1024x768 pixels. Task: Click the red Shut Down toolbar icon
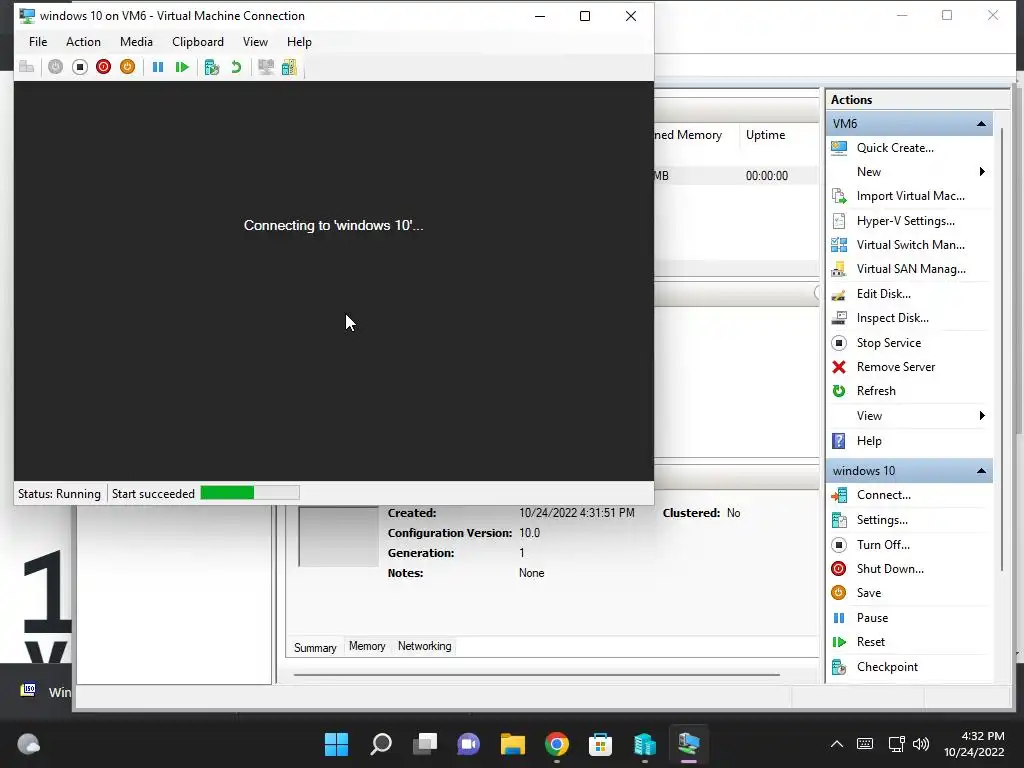click(x=103, y=67)
